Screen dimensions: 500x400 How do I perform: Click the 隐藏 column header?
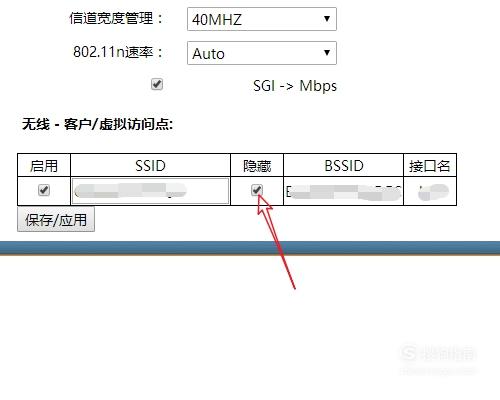[x=257, y=165]
